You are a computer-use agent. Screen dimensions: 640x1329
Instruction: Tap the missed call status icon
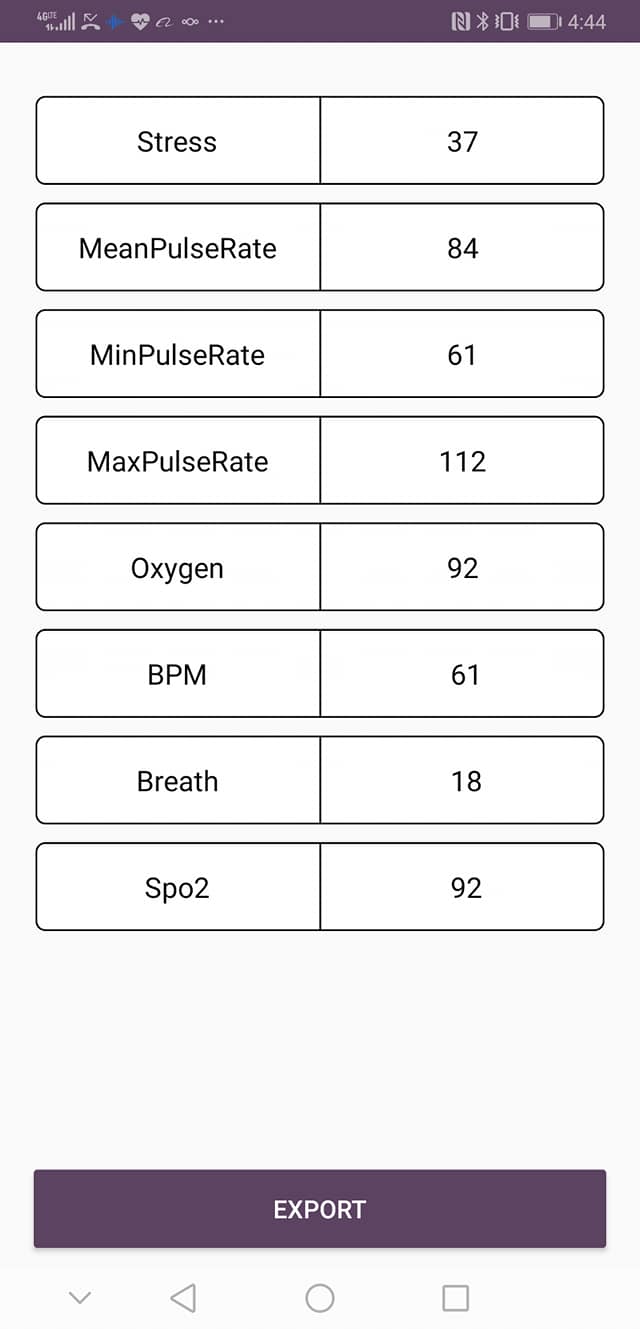point(91,21)
